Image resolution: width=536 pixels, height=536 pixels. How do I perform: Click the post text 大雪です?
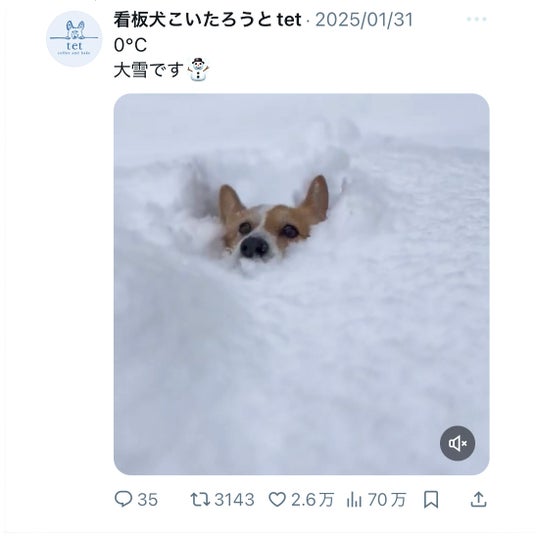pyautogui.click(x=149, y=70)
